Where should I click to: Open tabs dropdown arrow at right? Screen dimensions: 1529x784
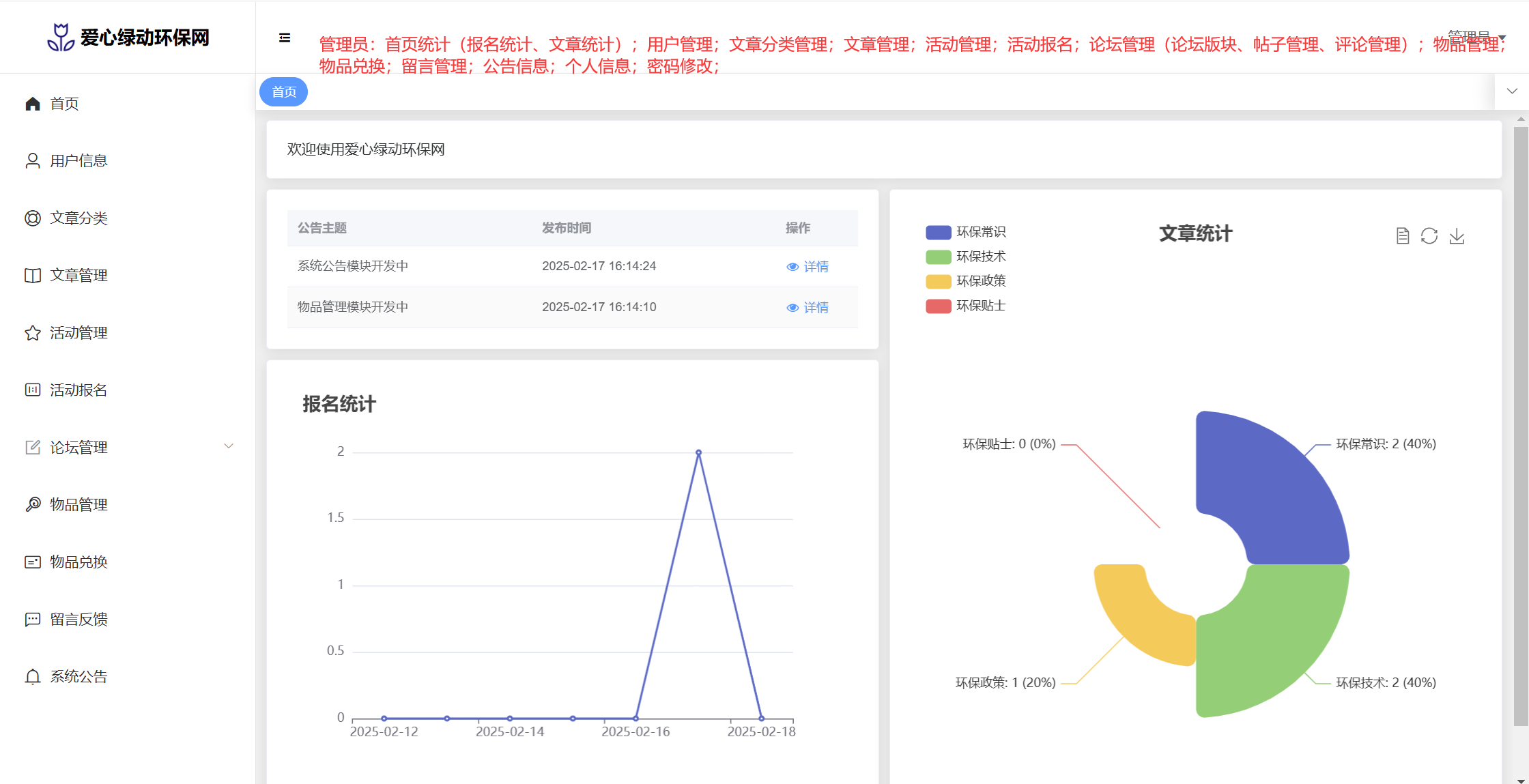1512,91
